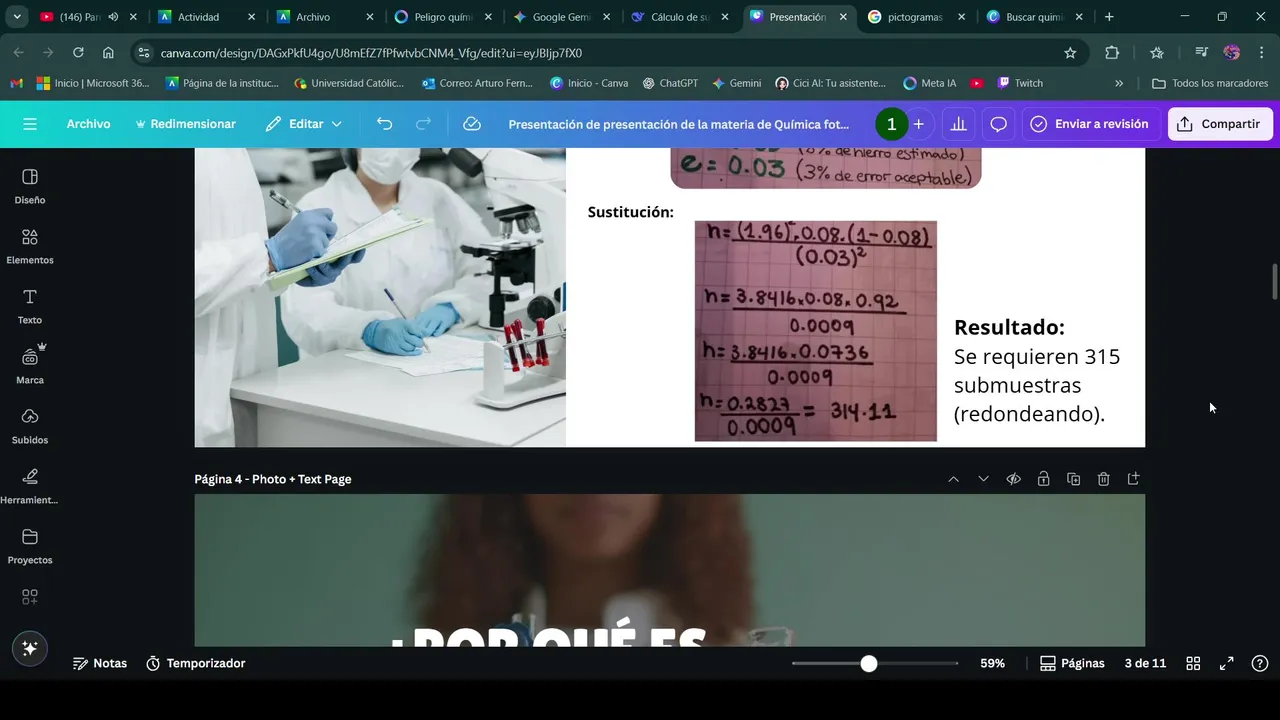Click the vertical page scrollbar
Screen dimensions: 1280x720
coord(1274,282)
